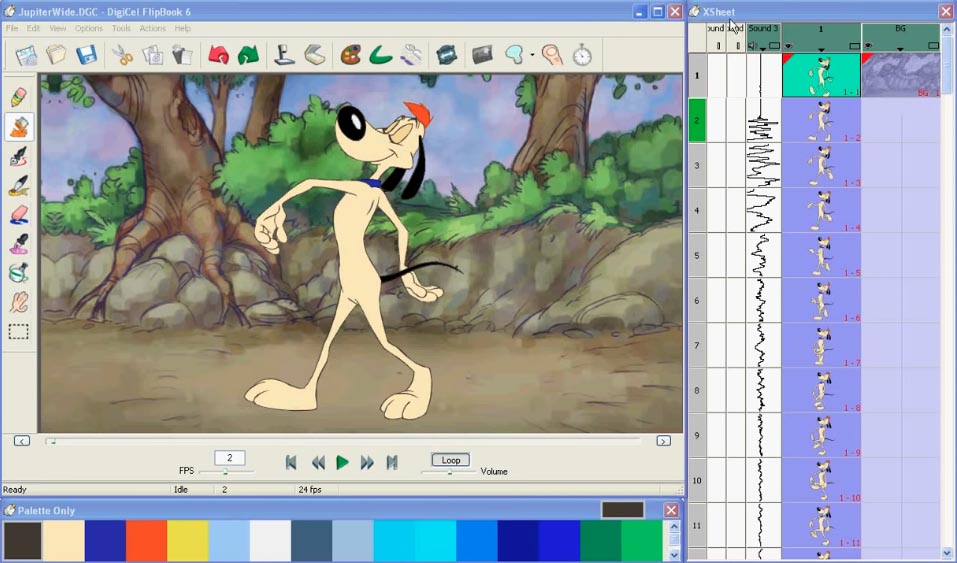Mute the Sound 3 track speaker
The image size is (957, 563).
(752, 46)
